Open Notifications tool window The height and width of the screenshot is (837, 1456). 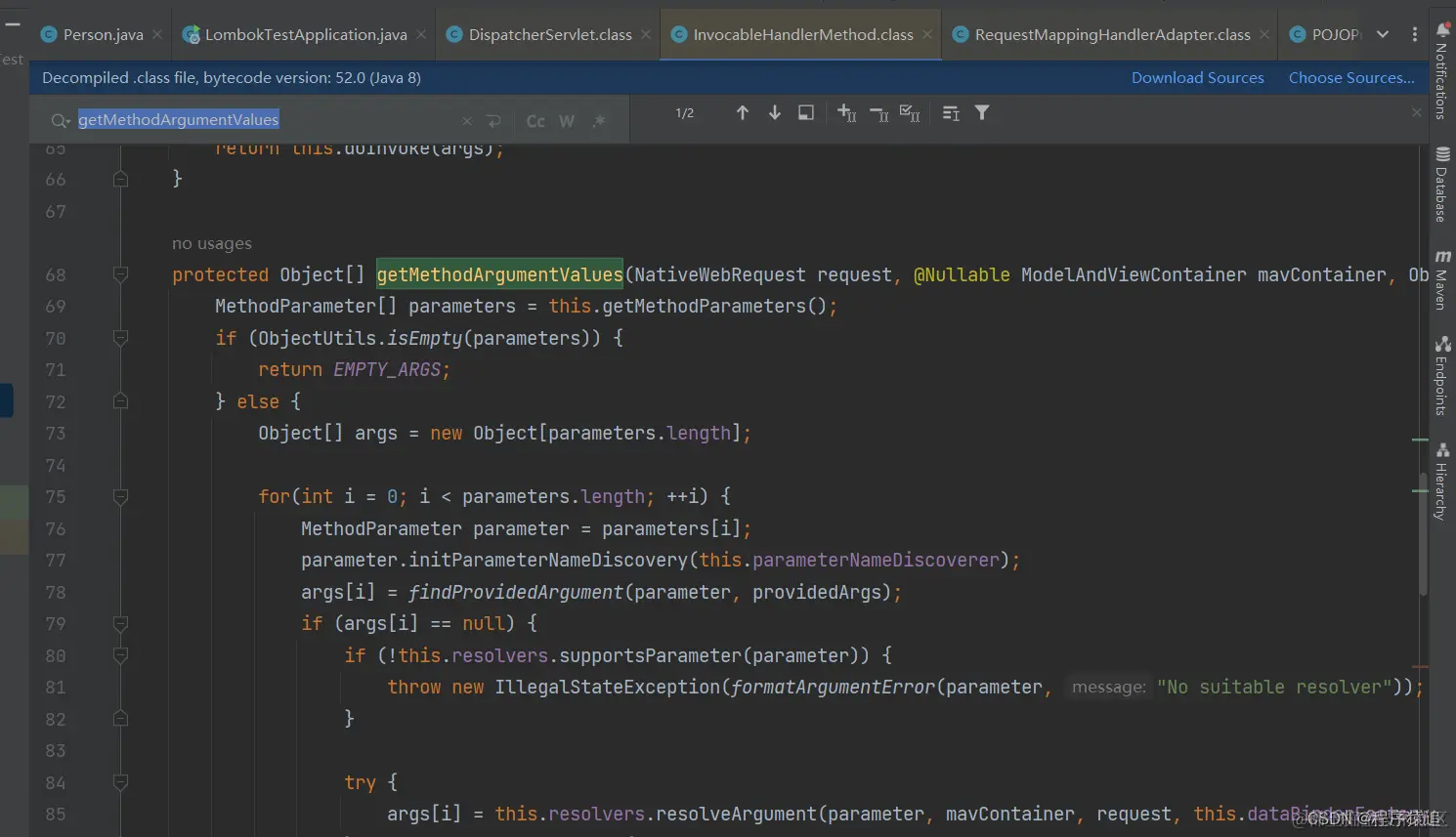[1442, 71]
